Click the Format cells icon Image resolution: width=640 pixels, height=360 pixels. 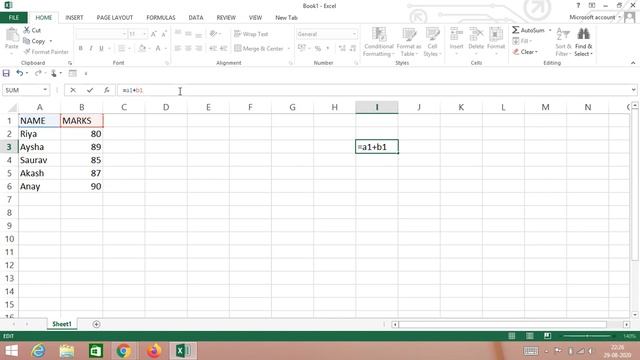[496, 34]
